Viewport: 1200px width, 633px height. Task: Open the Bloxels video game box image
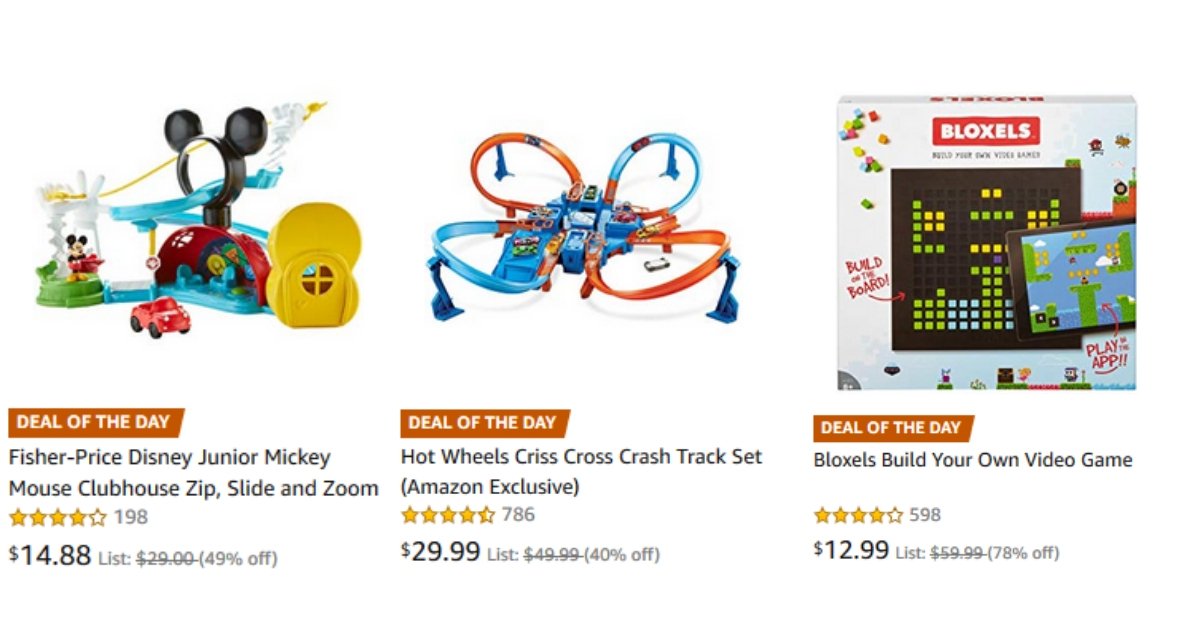coord(986,243)
